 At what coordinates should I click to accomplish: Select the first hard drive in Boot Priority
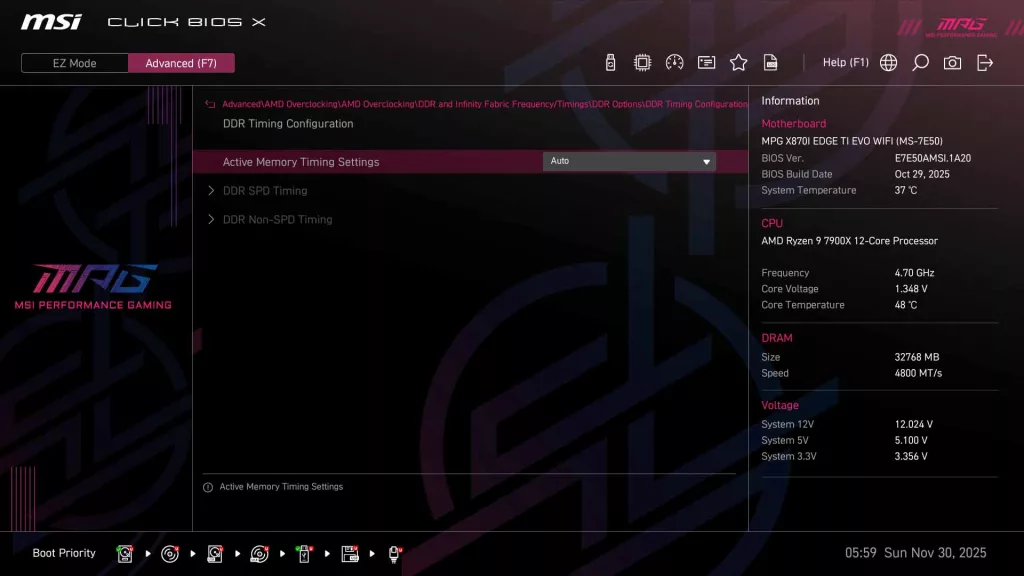124,553
